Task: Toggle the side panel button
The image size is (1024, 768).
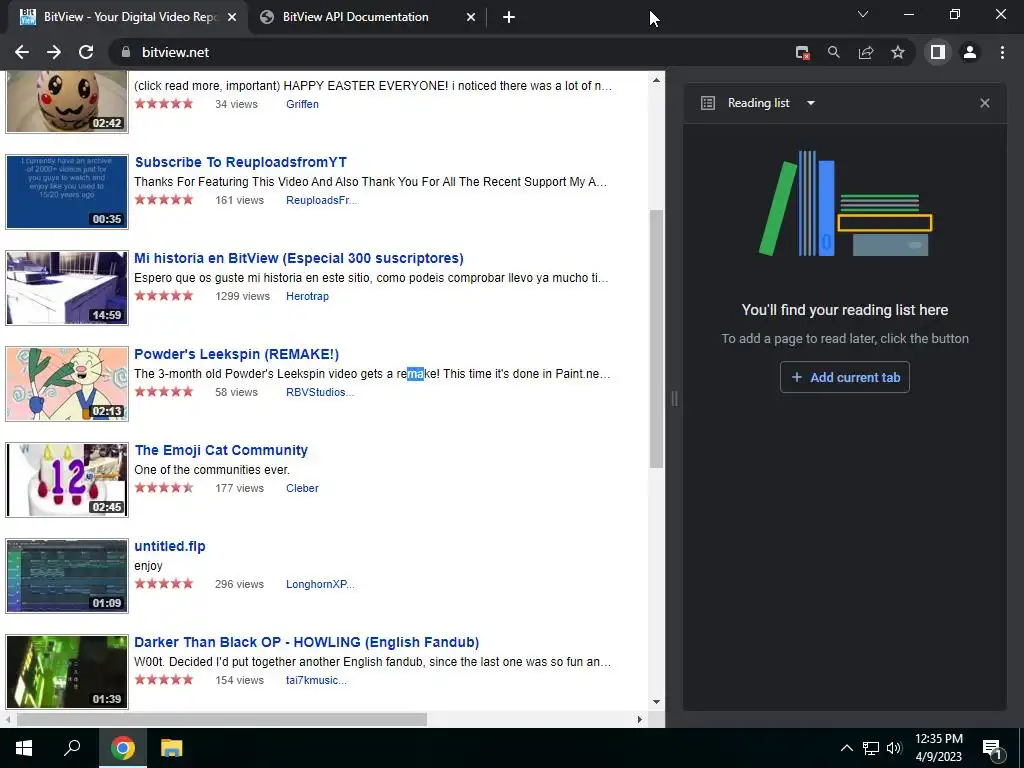Action: pyautogui.click(x=938, y=52)
